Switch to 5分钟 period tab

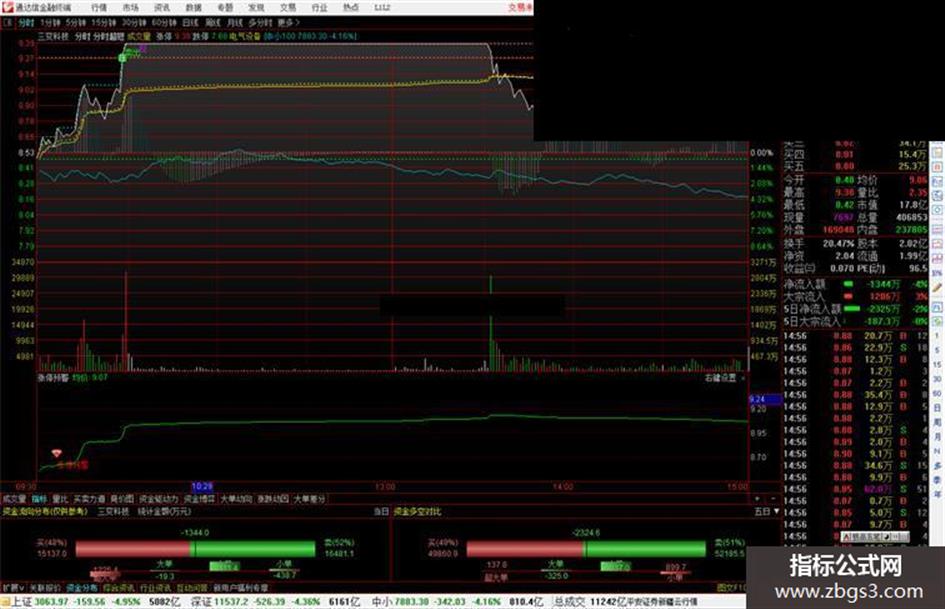point(75,23)
